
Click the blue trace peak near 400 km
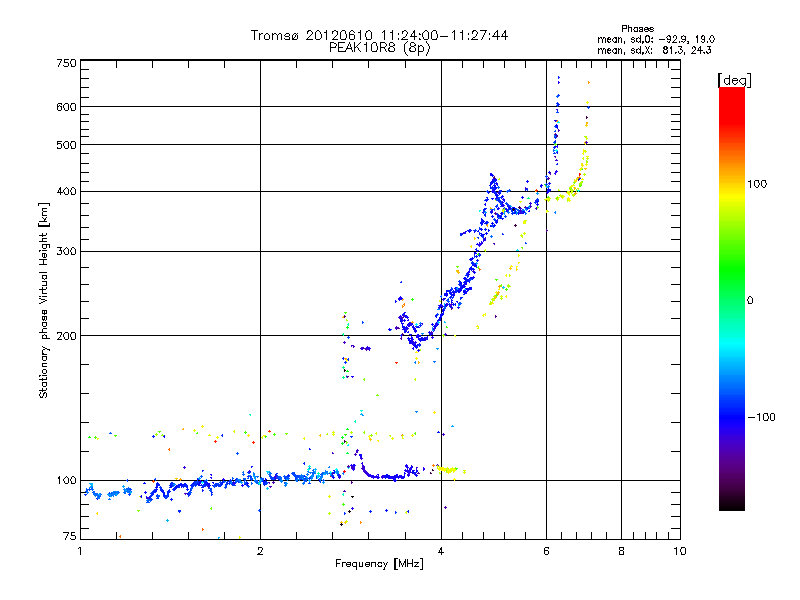coord(493,180)
